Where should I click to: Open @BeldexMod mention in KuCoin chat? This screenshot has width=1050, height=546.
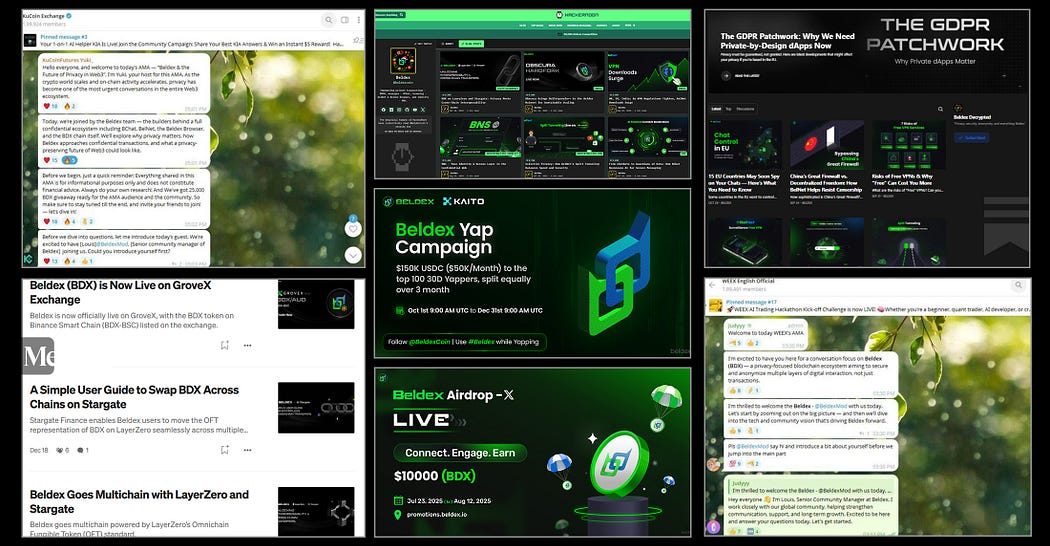click(111, 245)
